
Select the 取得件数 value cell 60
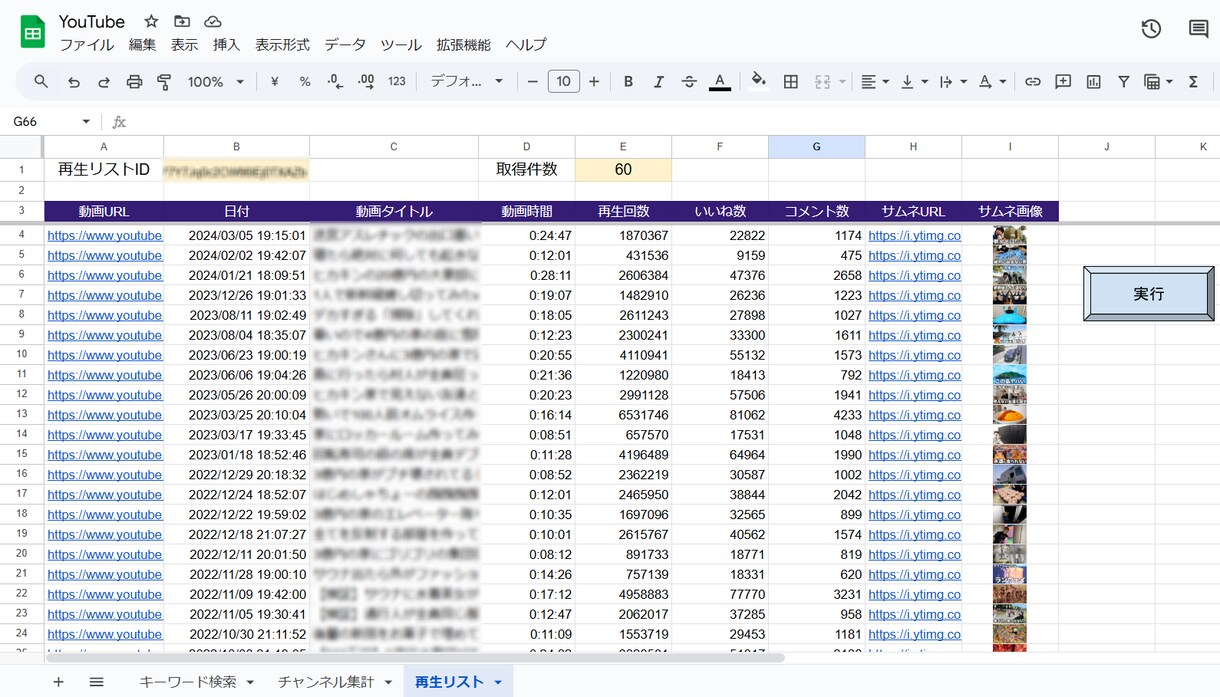[x=623, y=170]
